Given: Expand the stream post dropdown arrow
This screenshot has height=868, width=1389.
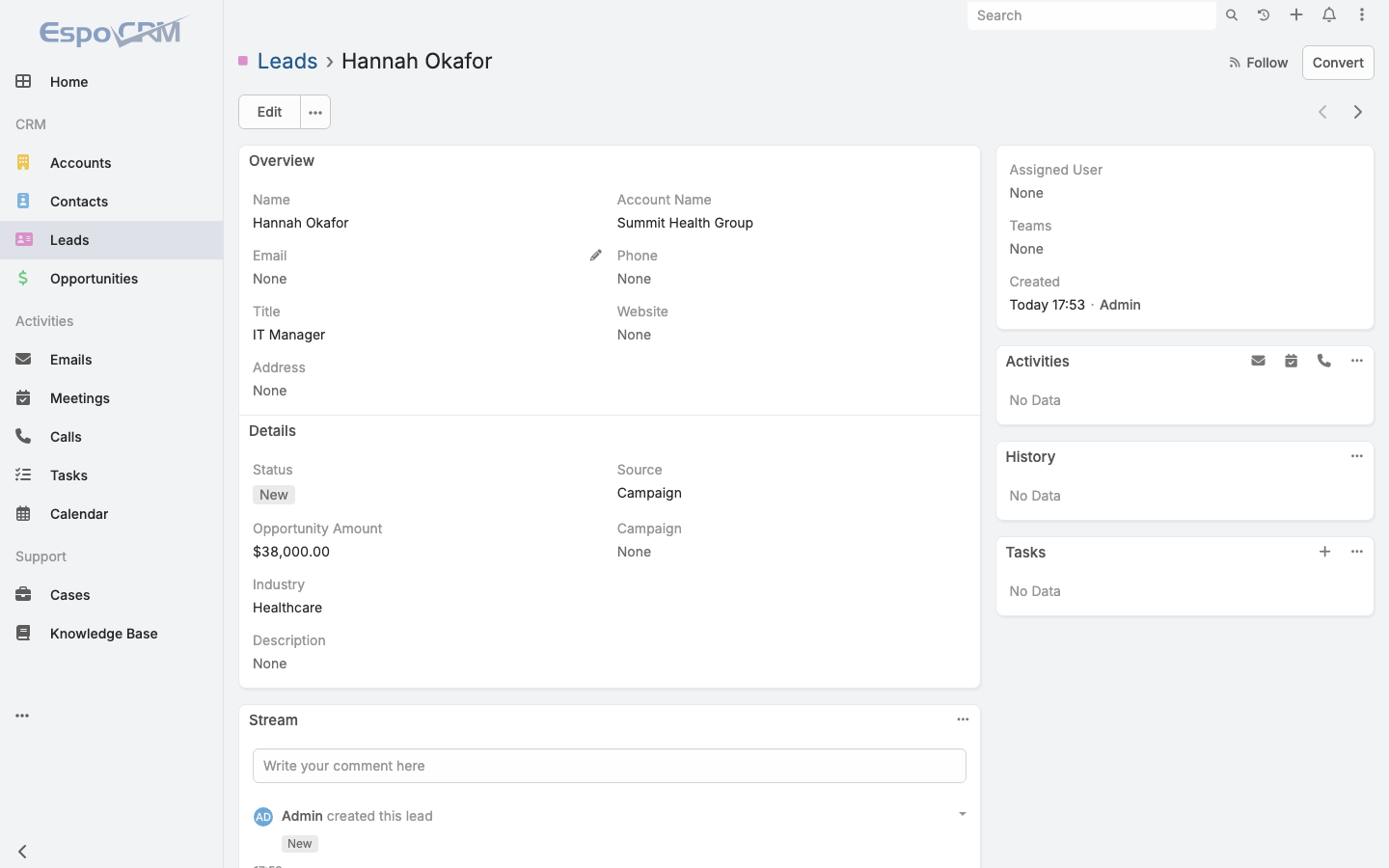Looking at the screenshot, I should 962,815.
